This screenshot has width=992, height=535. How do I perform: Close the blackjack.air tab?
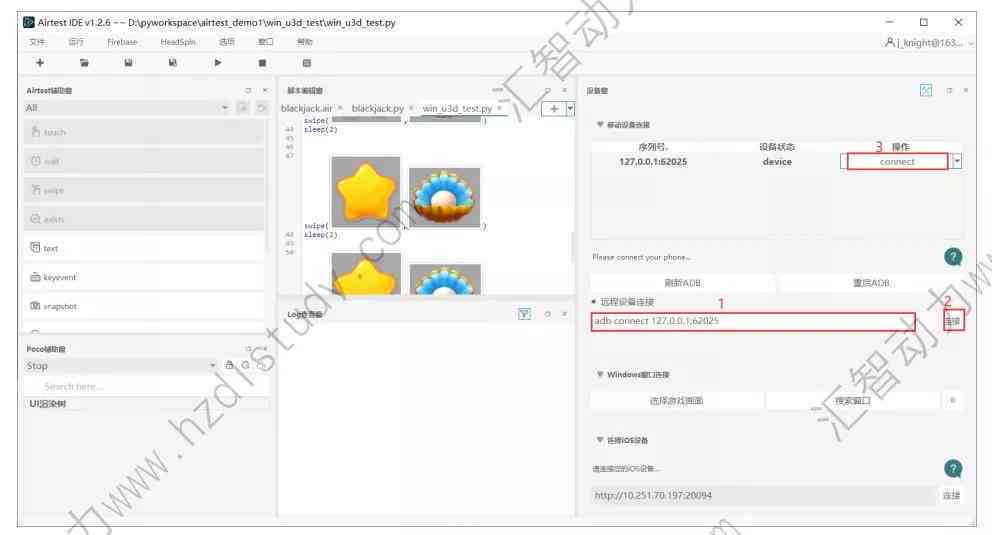coord(340,108)
